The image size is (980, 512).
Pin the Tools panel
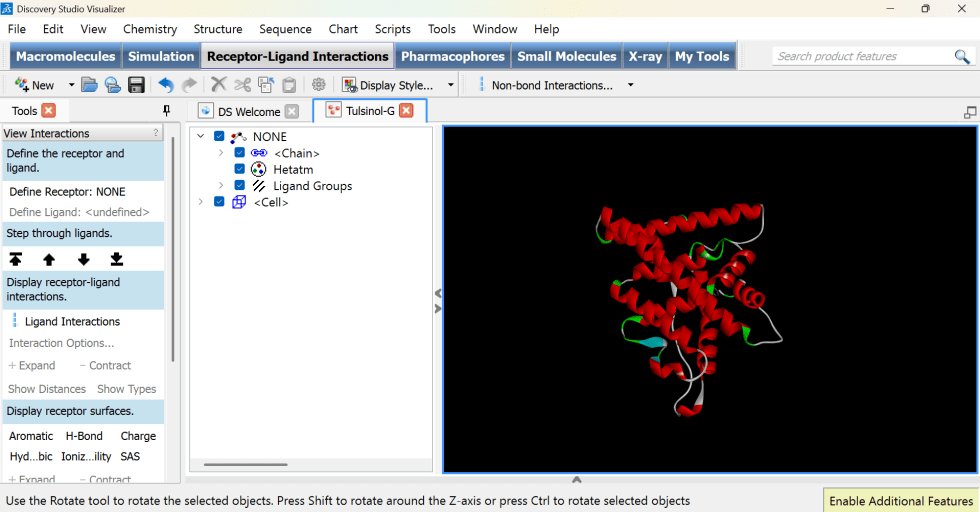coord(166,111)
